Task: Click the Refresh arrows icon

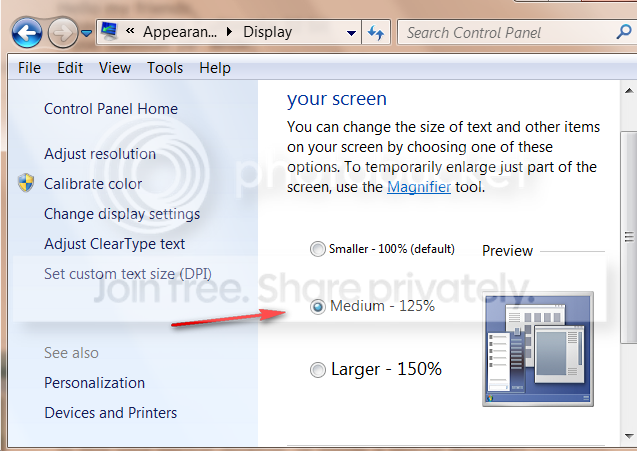Action: click(376, 32)
